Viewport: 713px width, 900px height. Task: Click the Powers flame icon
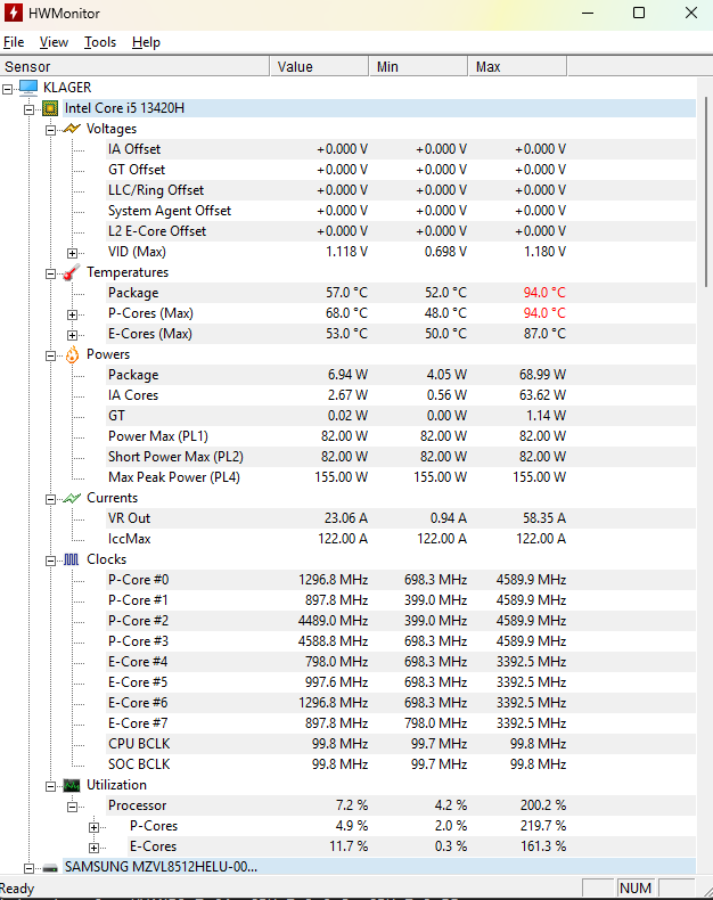click(72, 355)
